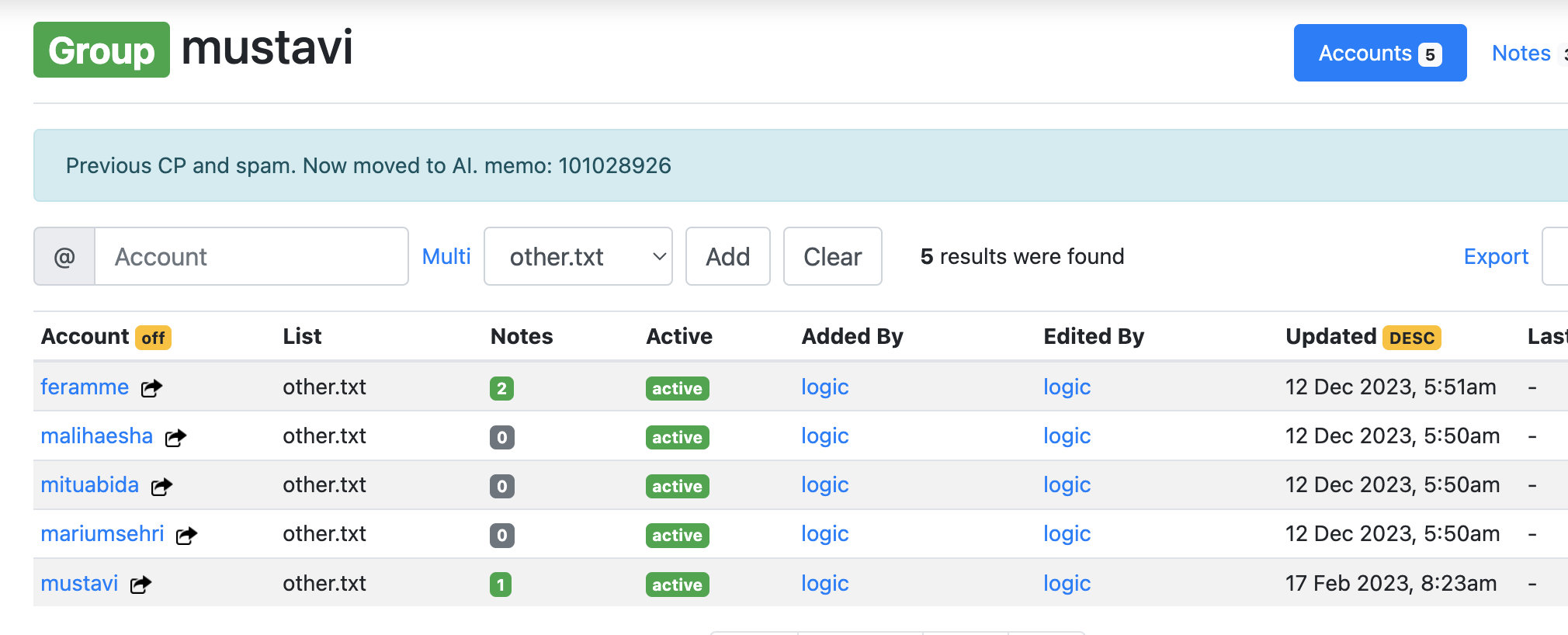Open the feramme account link
Screen dimensions: 1568x635
[x=85, y=387]
